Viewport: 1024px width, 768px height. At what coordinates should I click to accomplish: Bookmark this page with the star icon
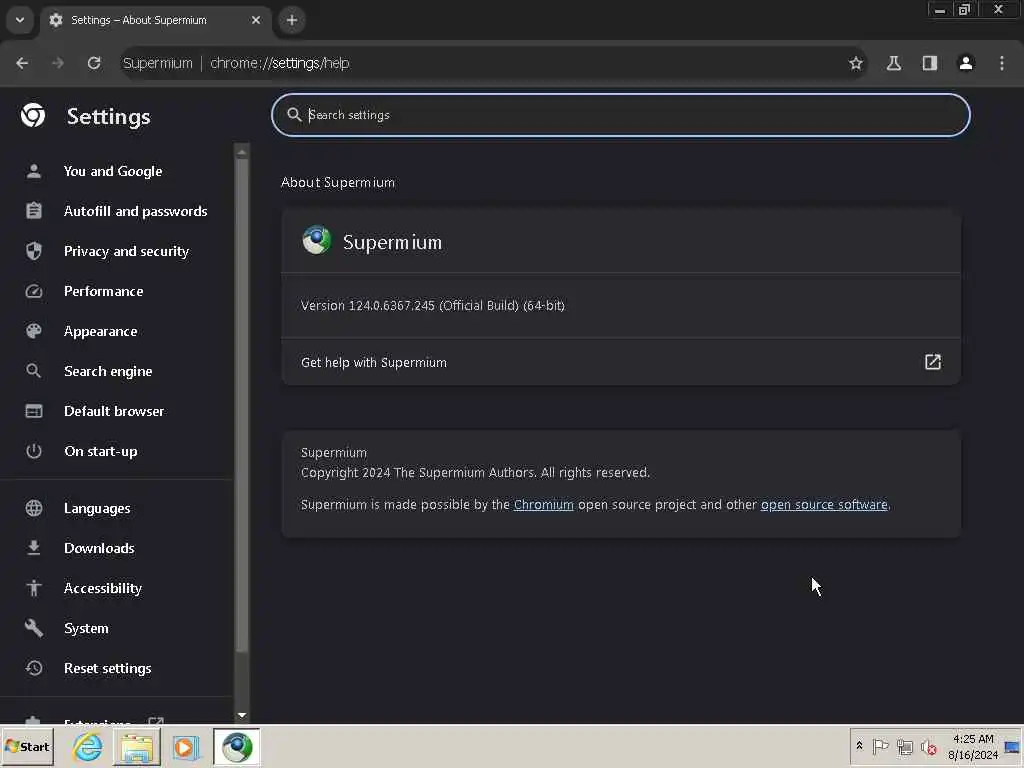856,63
